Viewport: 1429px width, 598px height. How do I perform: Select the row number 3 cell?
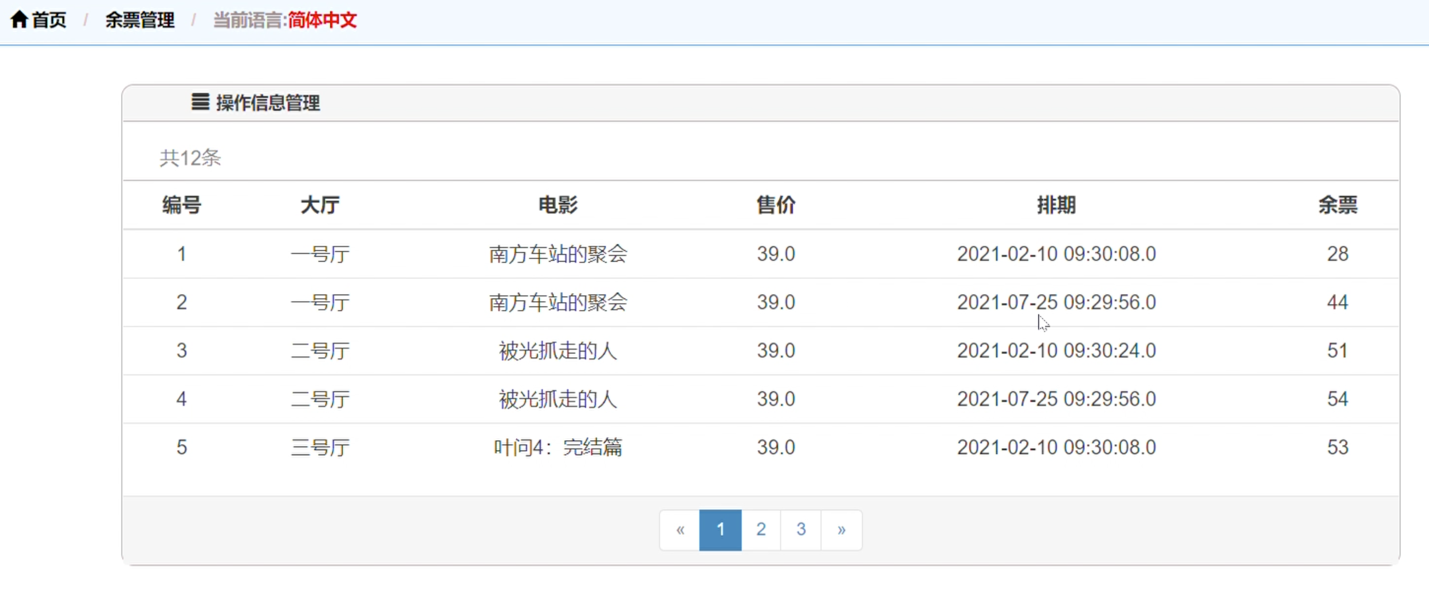tap(182, 351)
